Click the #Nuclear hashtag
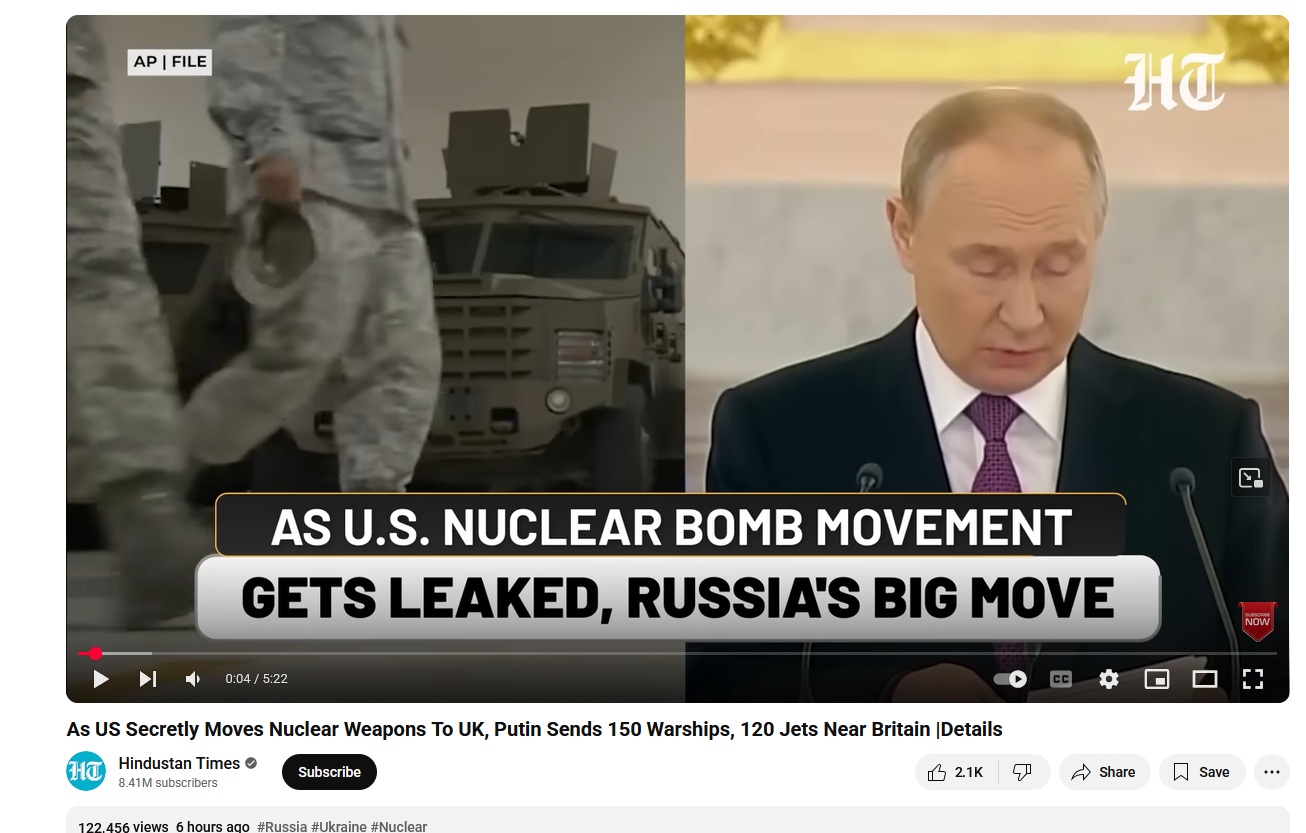The width and height of the screenshot is (1306, 833). click(x=399, y=826)
